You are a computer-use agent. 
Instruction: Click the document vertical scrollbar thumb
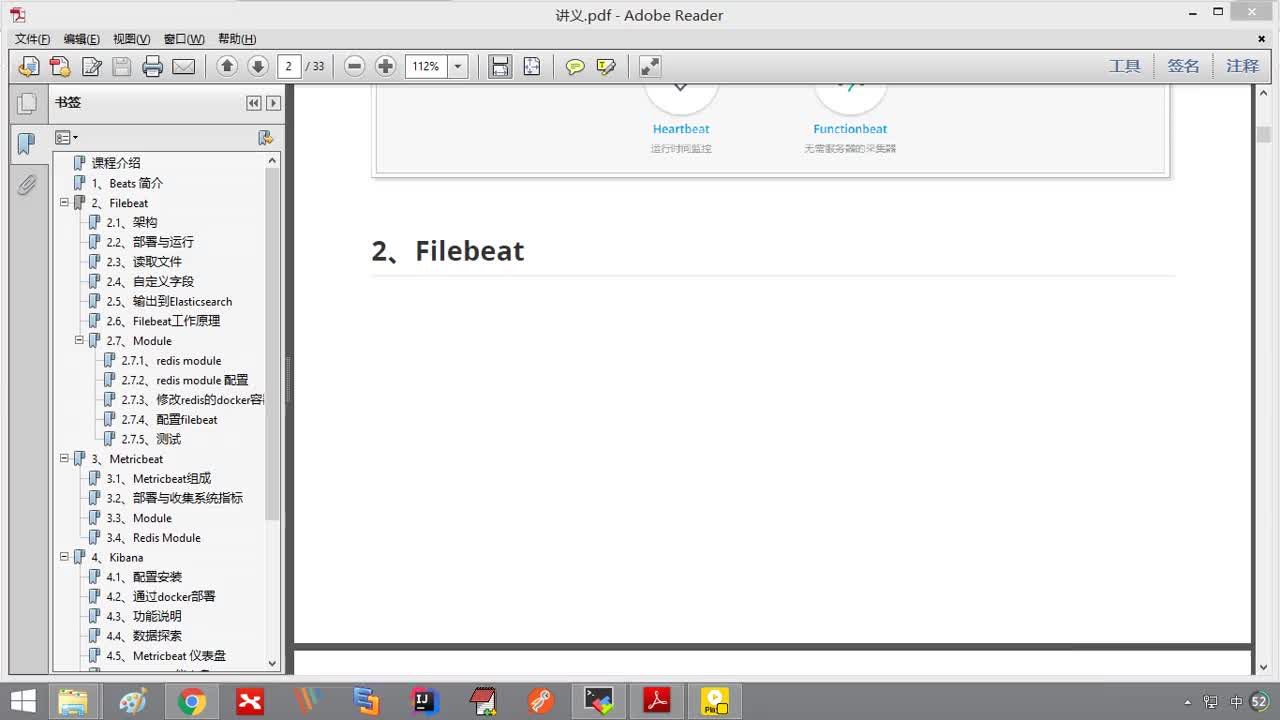1264,134
